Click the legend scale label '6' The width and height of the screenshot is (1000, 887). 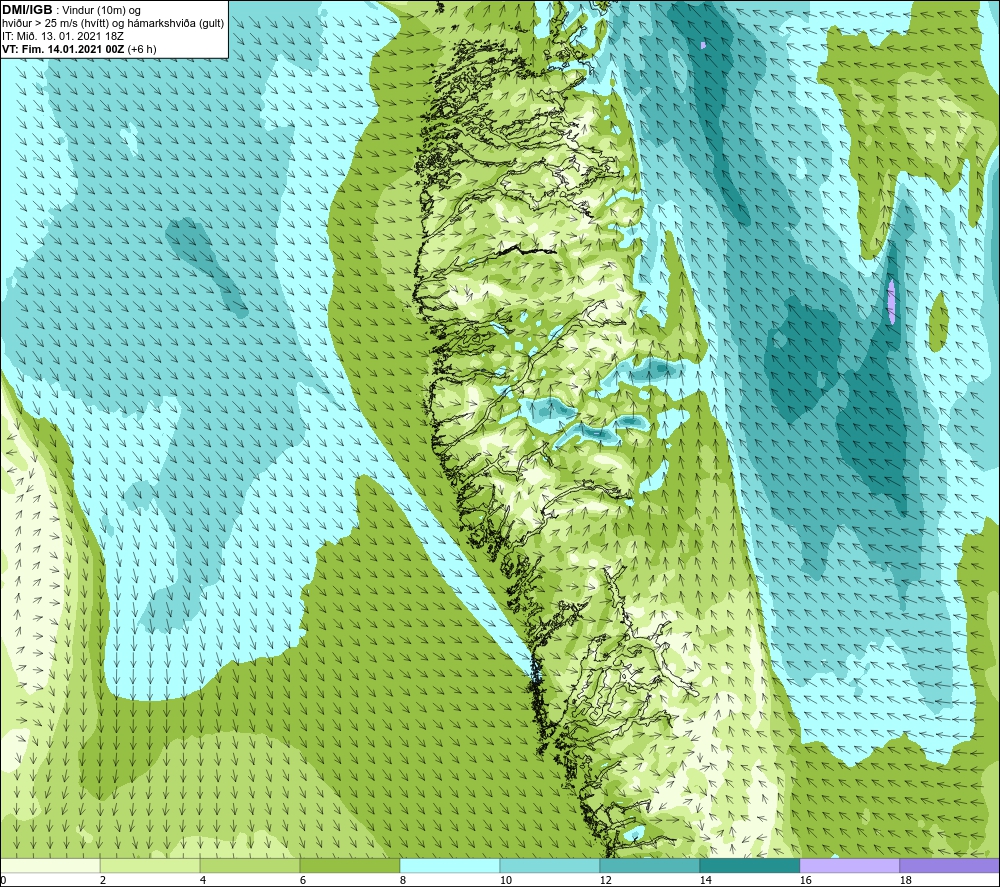(303, 881)
